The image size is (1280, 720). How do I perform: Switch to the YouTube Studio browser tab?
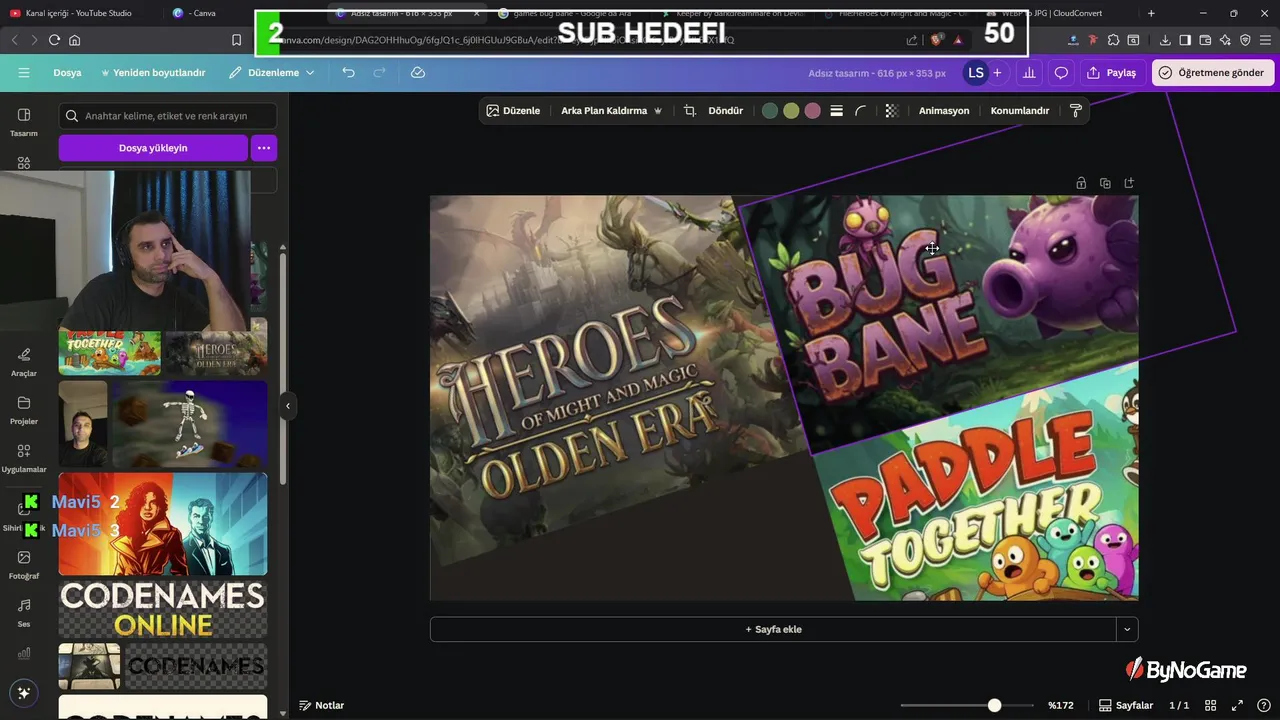79,13
